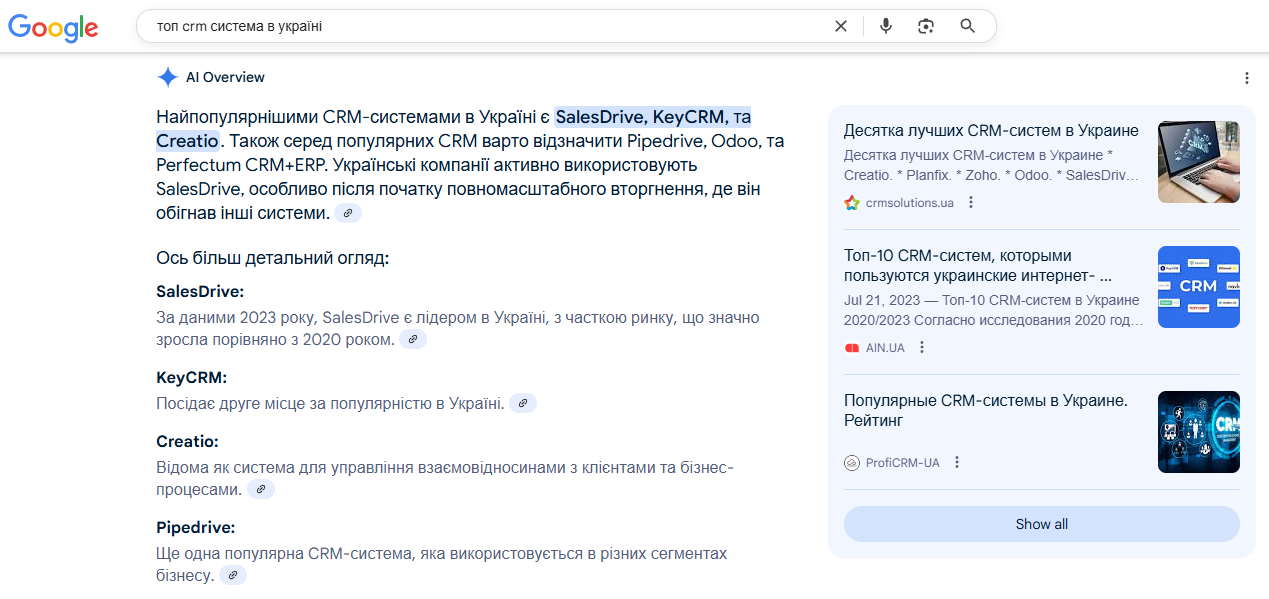Open three-dot menu next to ProfiCRM-UA
Viewport: 1269px width, 599px height.
[957, 463]
